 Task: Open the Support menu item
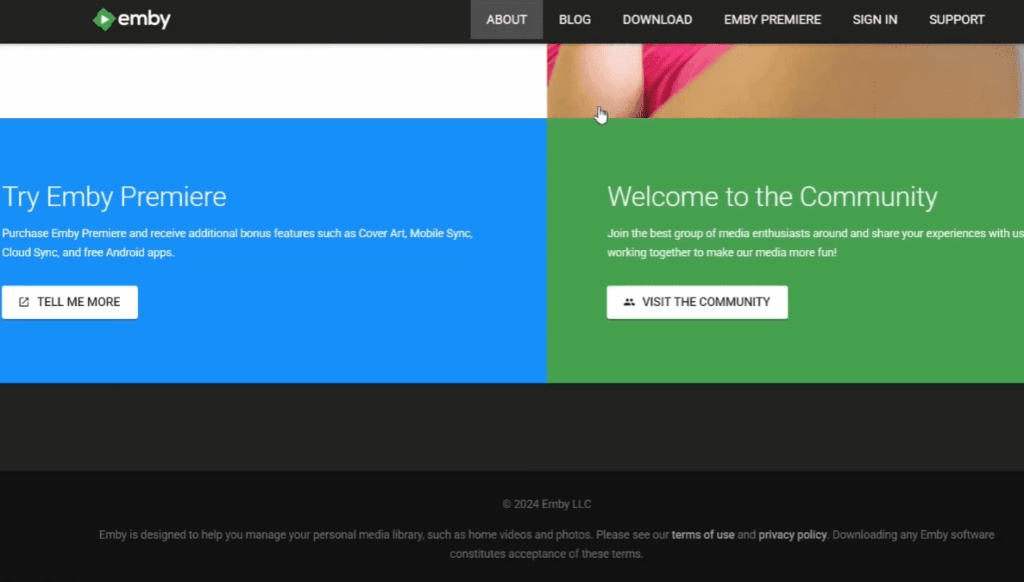(957, 20)
